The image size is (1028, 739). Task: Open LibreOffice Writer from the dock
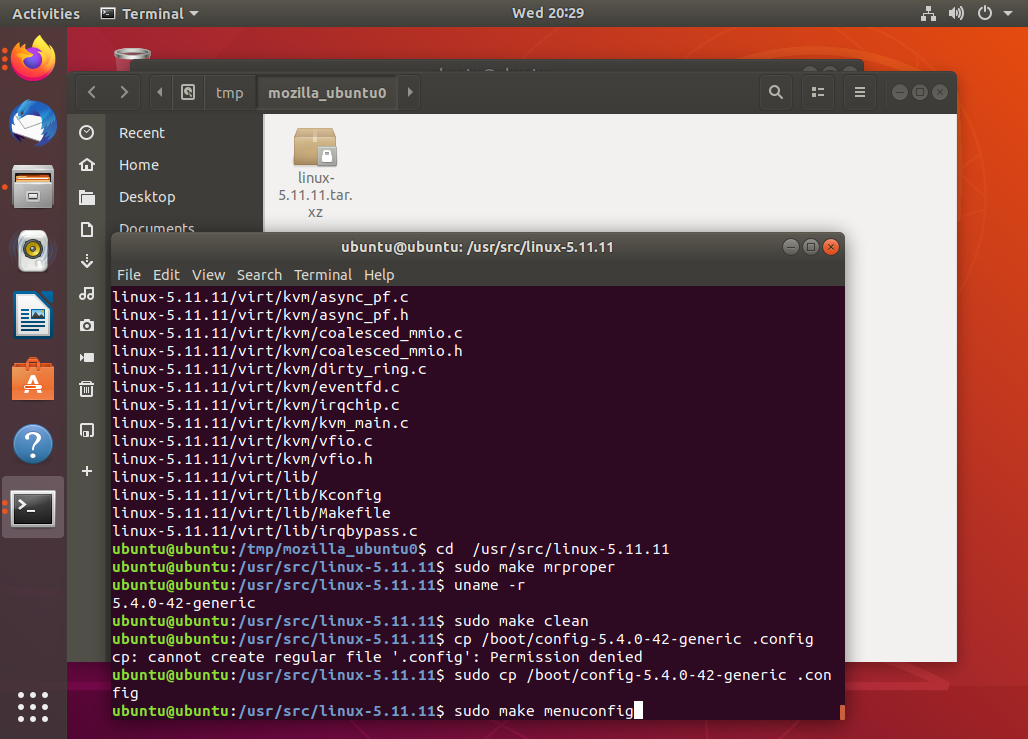[33, 316]
